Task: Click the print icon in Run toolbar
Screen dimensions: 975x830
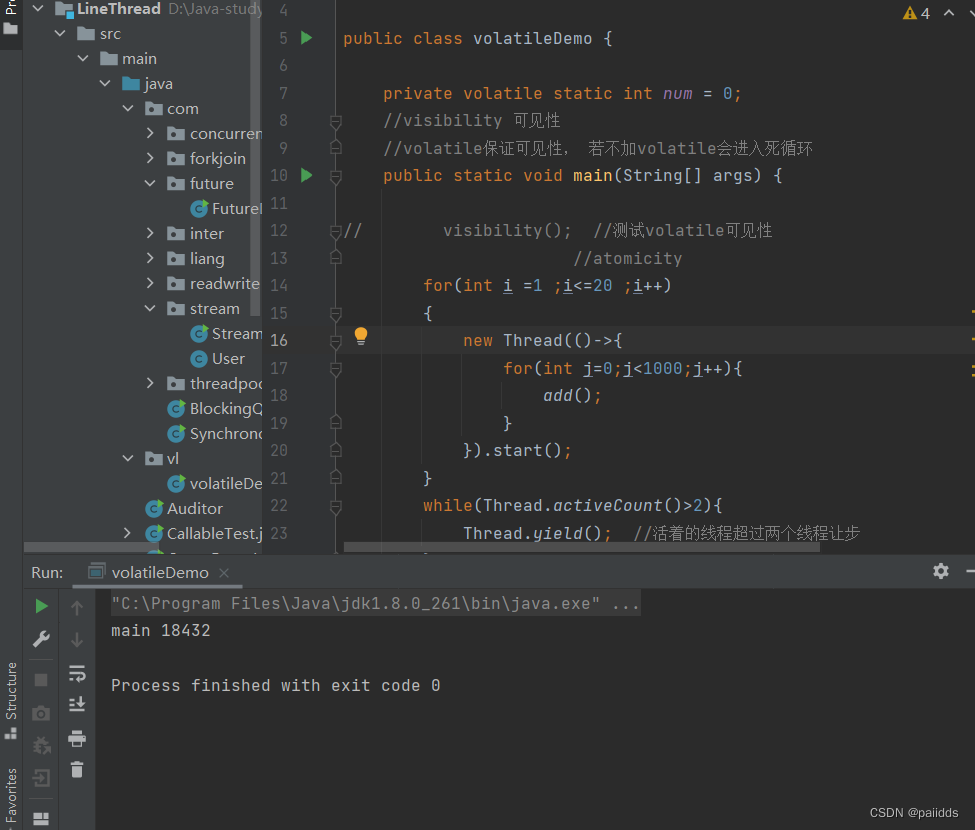Action: (77, 739)
